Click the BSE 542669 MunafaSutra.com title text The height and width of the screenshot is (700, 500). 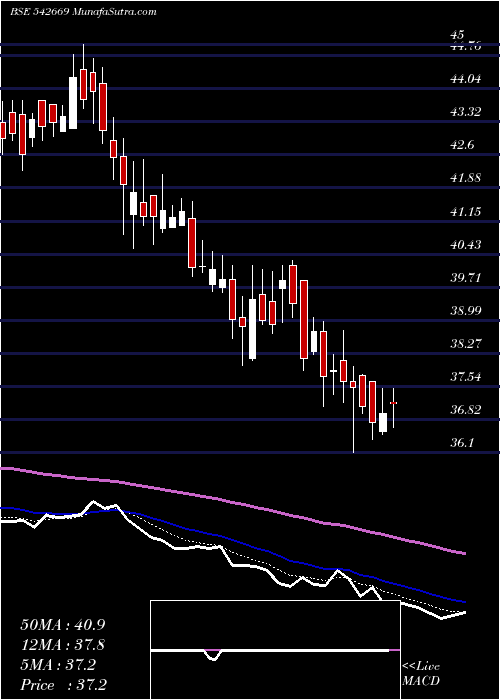[x=83, y=12]
